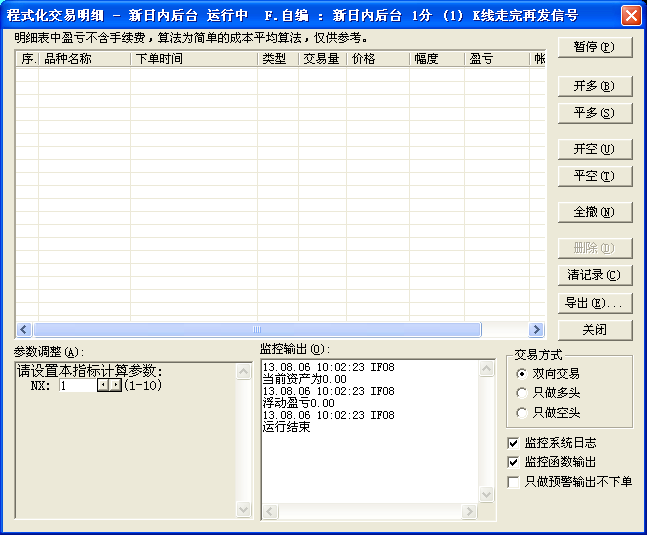Close the window with the red X

click(x=631, y=16)
